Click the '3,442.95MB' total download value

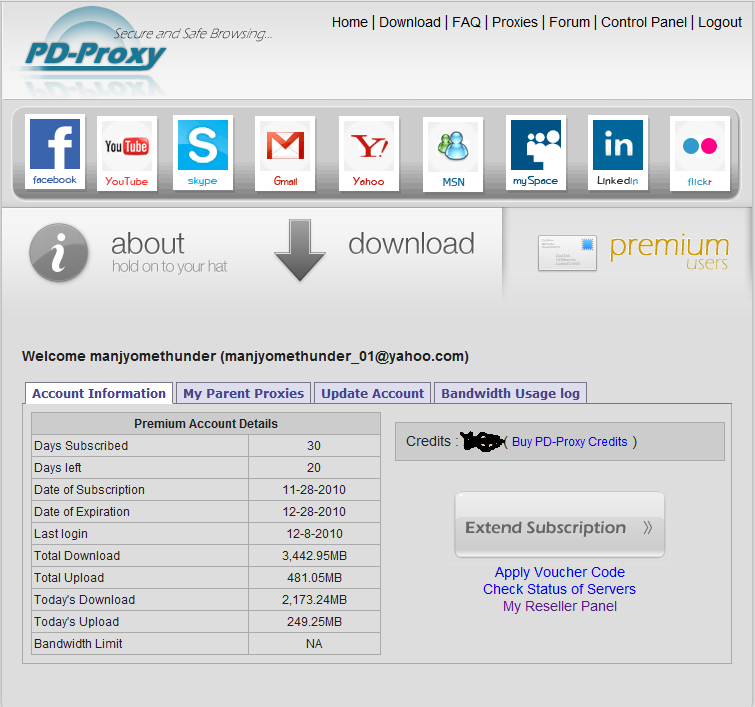(x=314, y=556)
